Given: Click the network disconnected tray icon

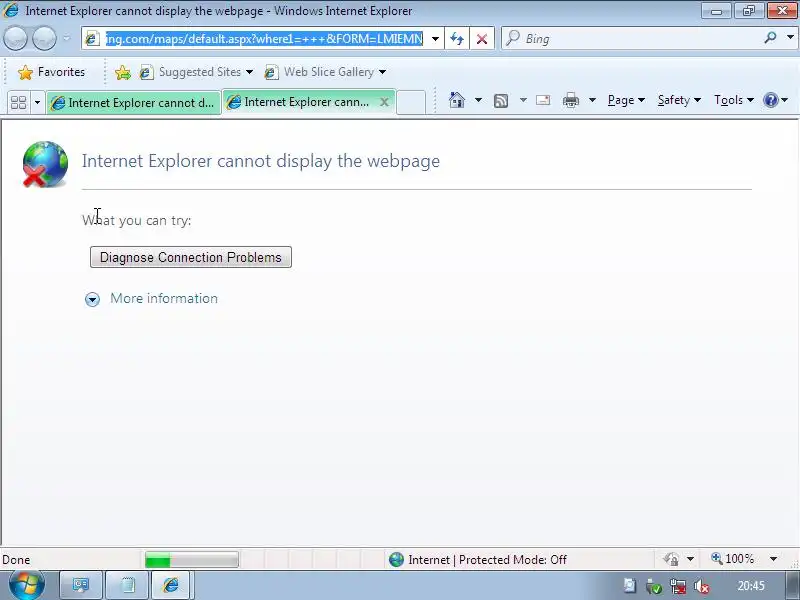Looking at the screenshot, I should click(x=678, y=586).
